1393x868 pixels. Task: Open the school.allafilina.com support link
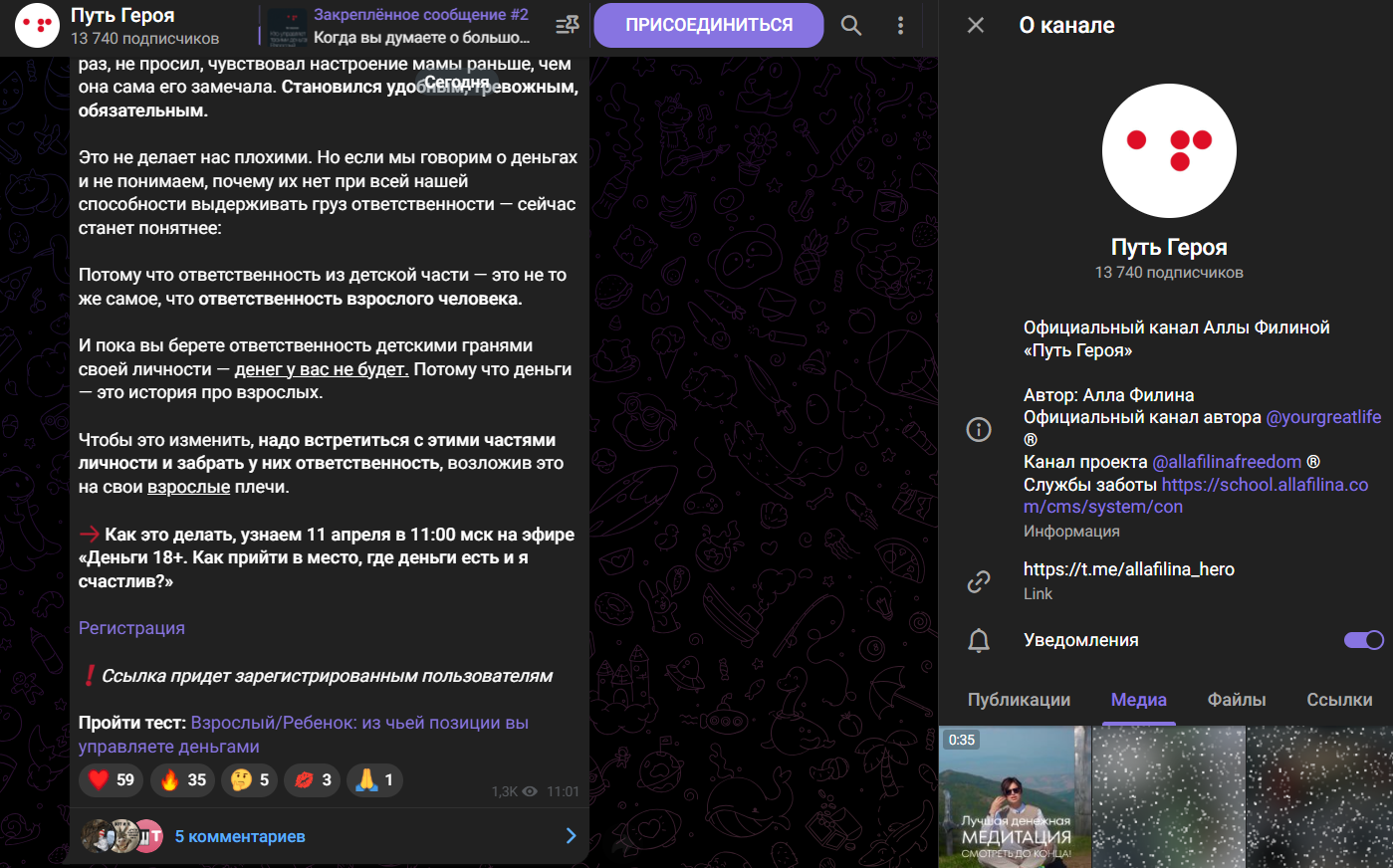click(x=1196, y=496)
